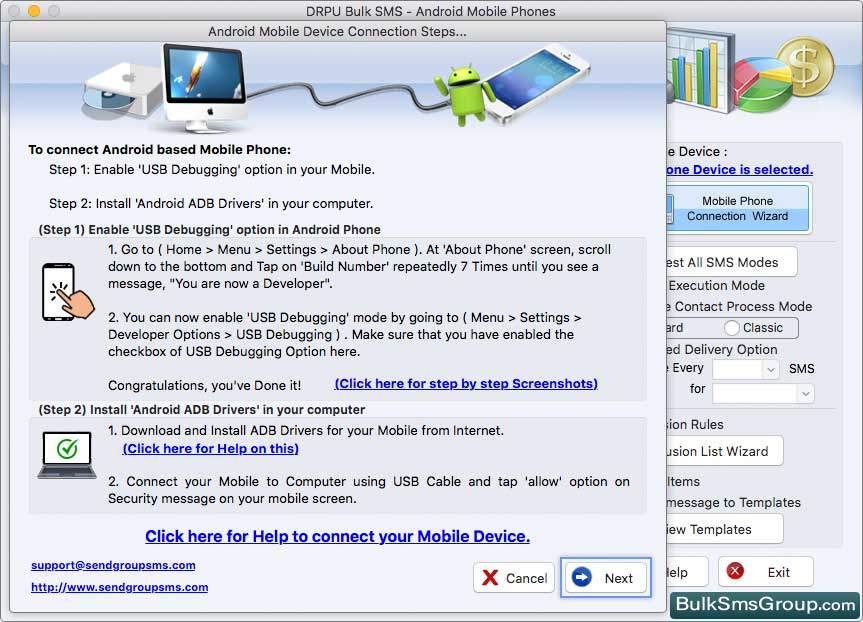
Task: Click the Next button
Action: (x=605, y=577)
